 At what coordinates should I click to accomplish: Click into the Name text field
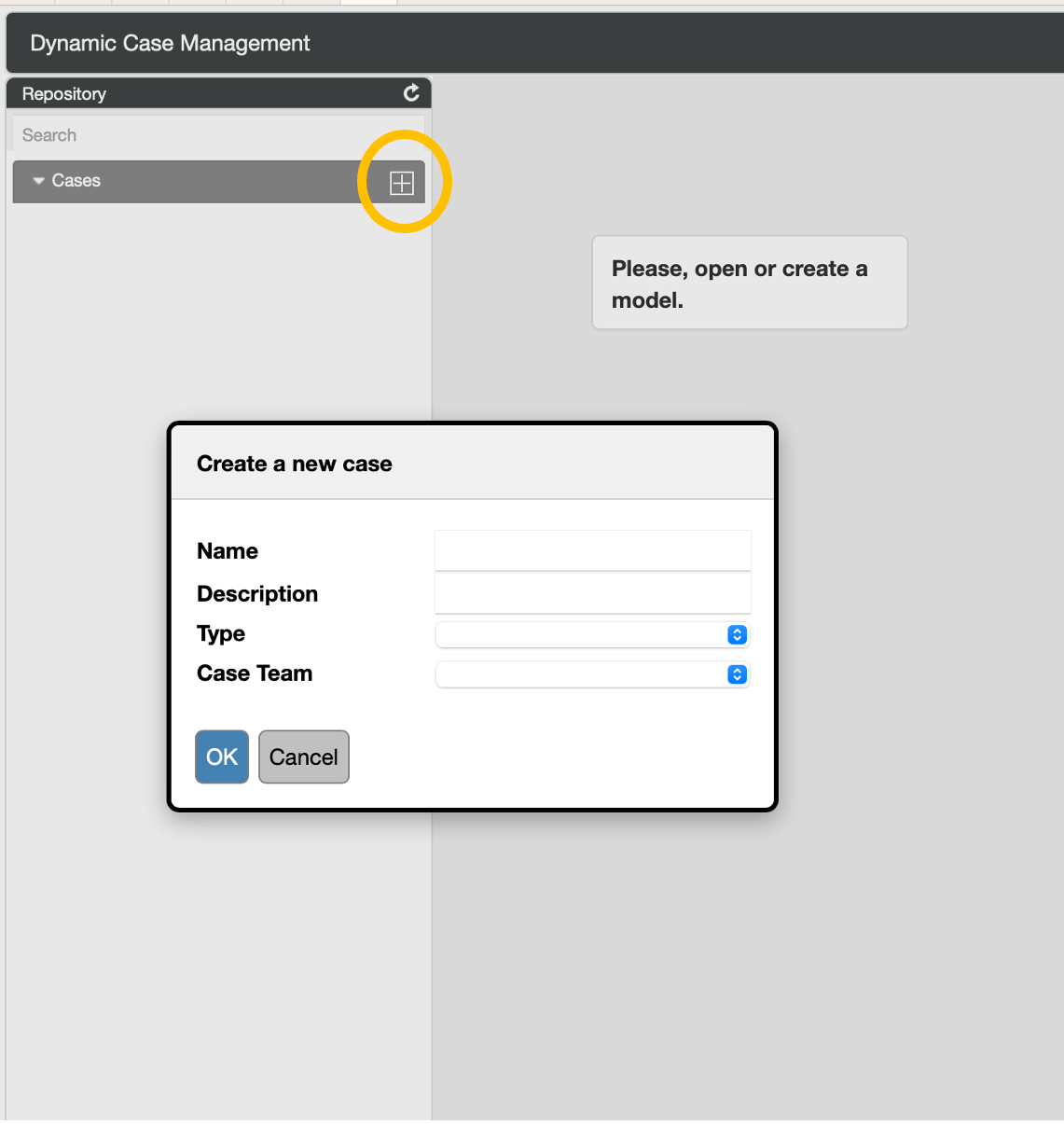coord(592,550)
